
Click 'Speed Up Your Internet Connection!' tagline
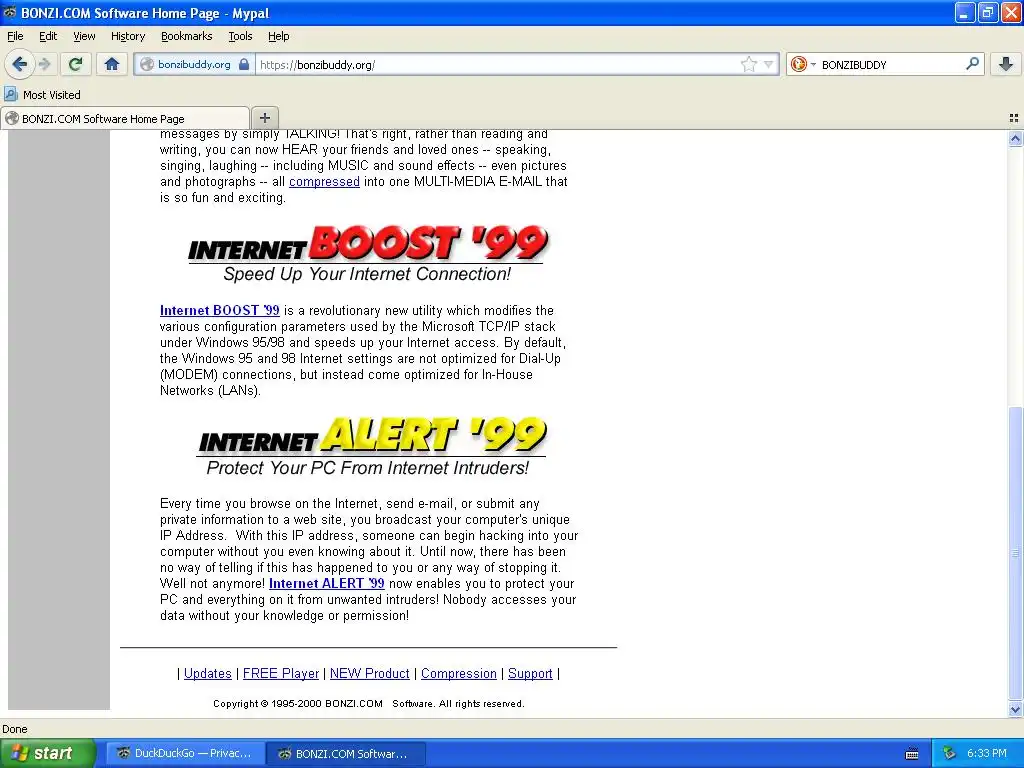pyautogui.click(x=367, y=274)
